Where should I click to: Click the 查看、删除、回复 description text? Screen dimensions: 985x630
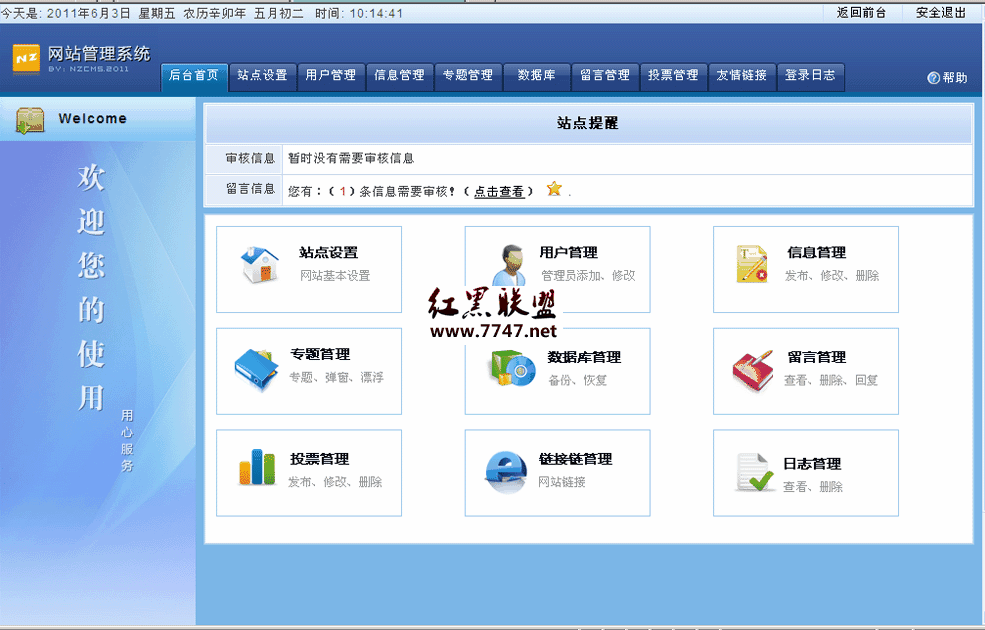830,380
